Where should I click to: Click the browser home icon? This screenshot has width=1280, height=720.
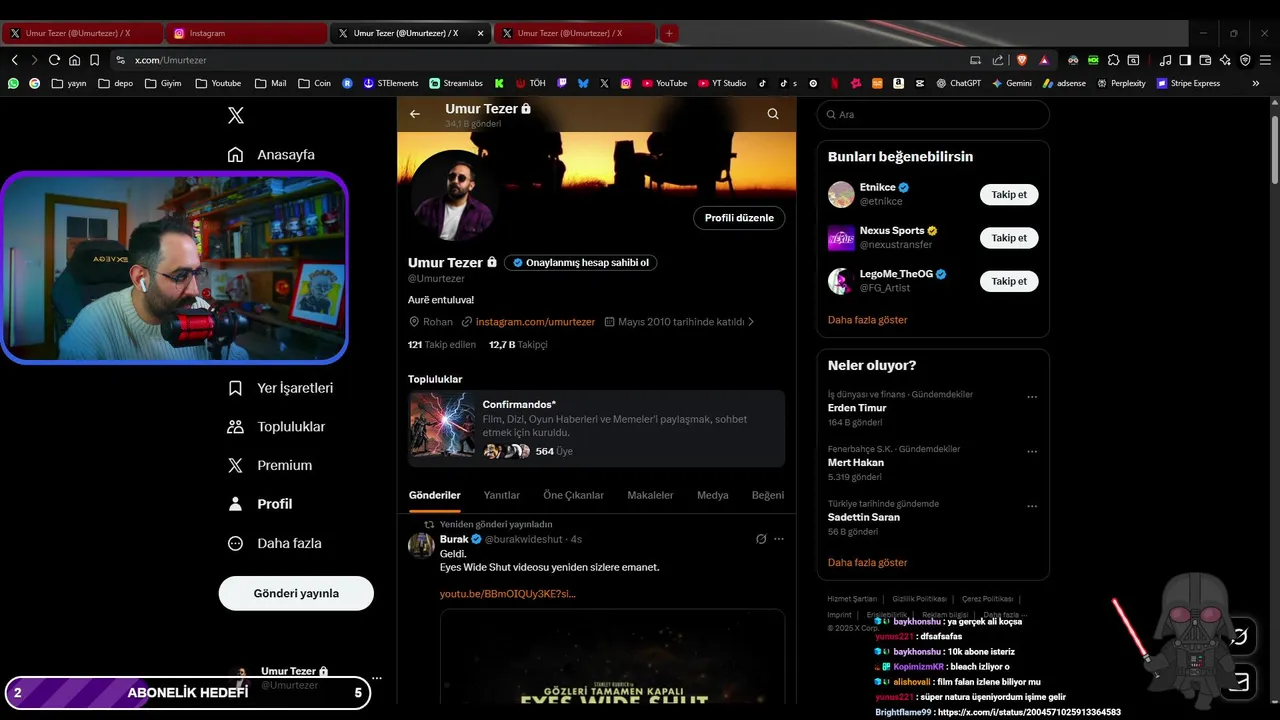[74, 60]
